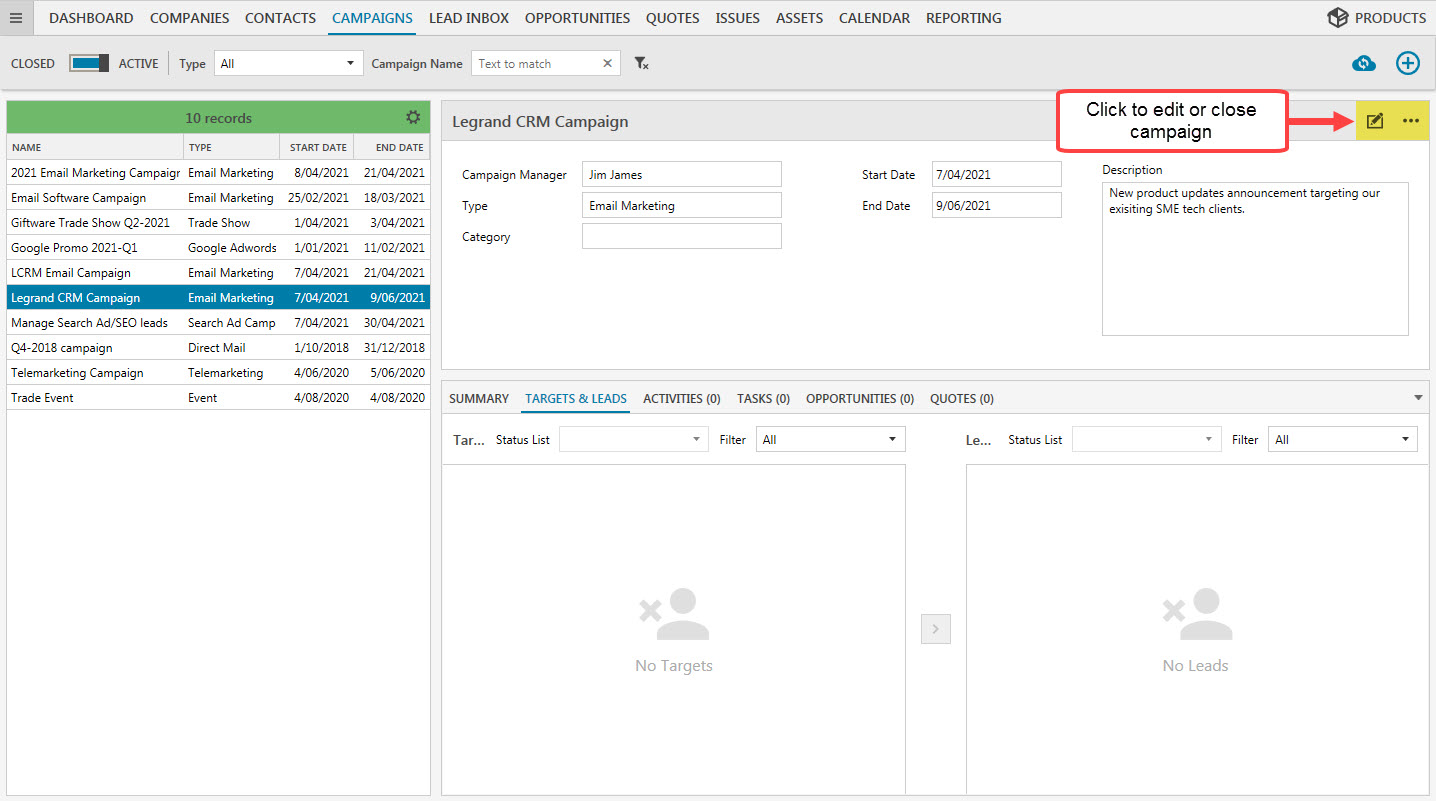Collapse the tab section with the chevron
The height and width of the screenshot is (801, 1436).
pyautogui.click(x=1418, y=397)
